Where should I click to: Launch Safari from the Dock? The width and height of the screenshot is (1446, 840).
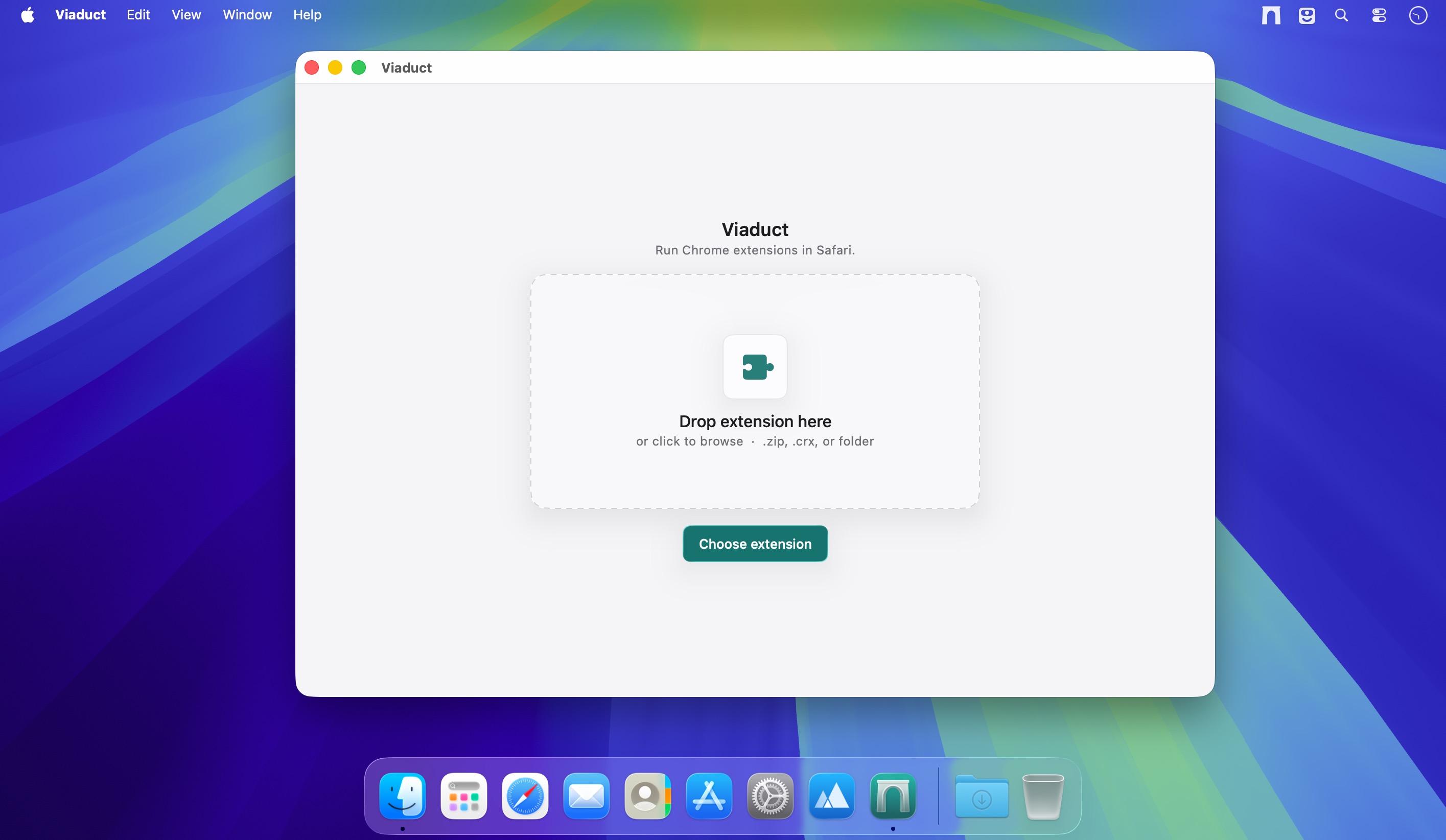tap(525, 796)
